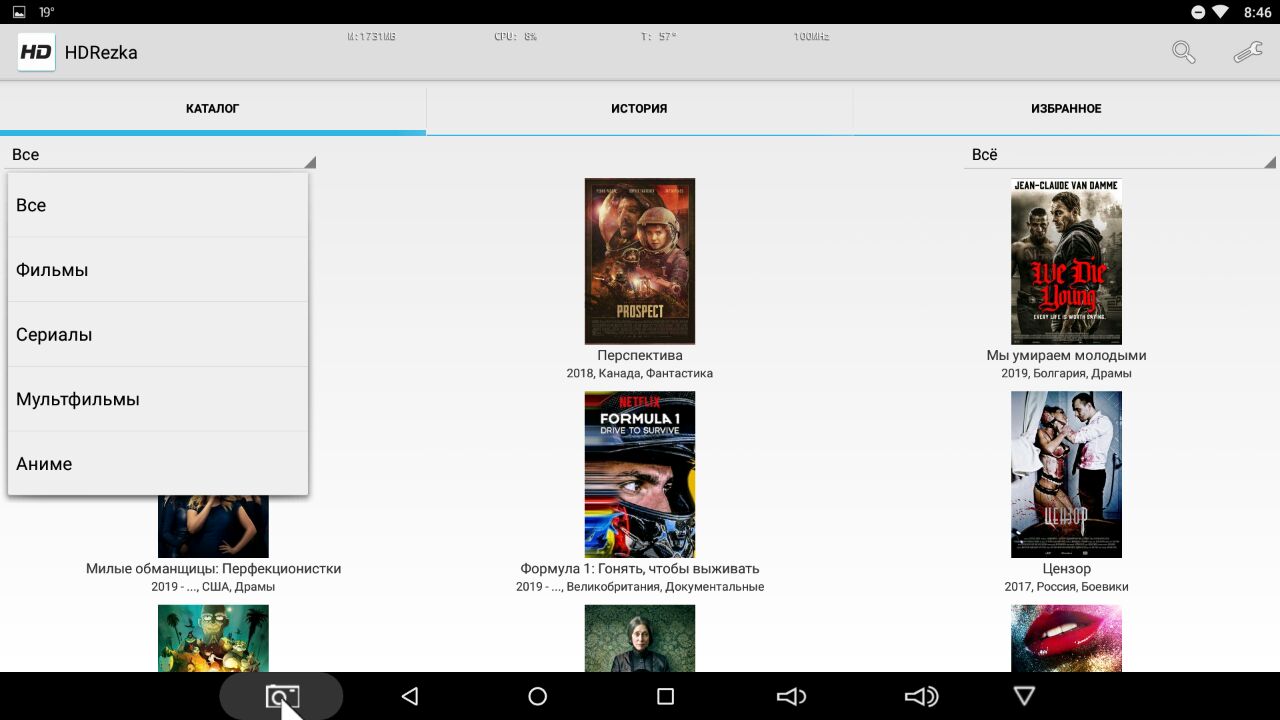1280x720 pixels.
Task: Open 'Милые обманщицы: Перфекционистки' title
Action: [213, 569]
